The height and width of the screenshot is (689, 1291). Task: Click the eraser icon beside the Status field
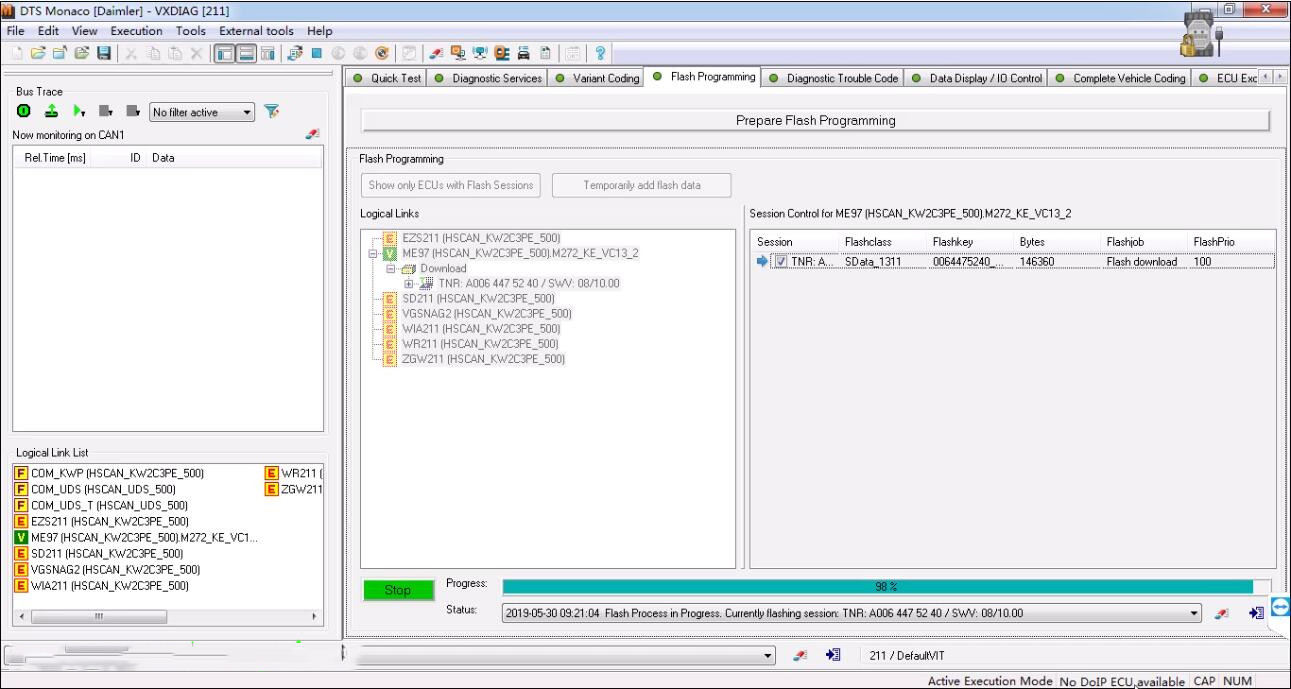point(1222,613)
